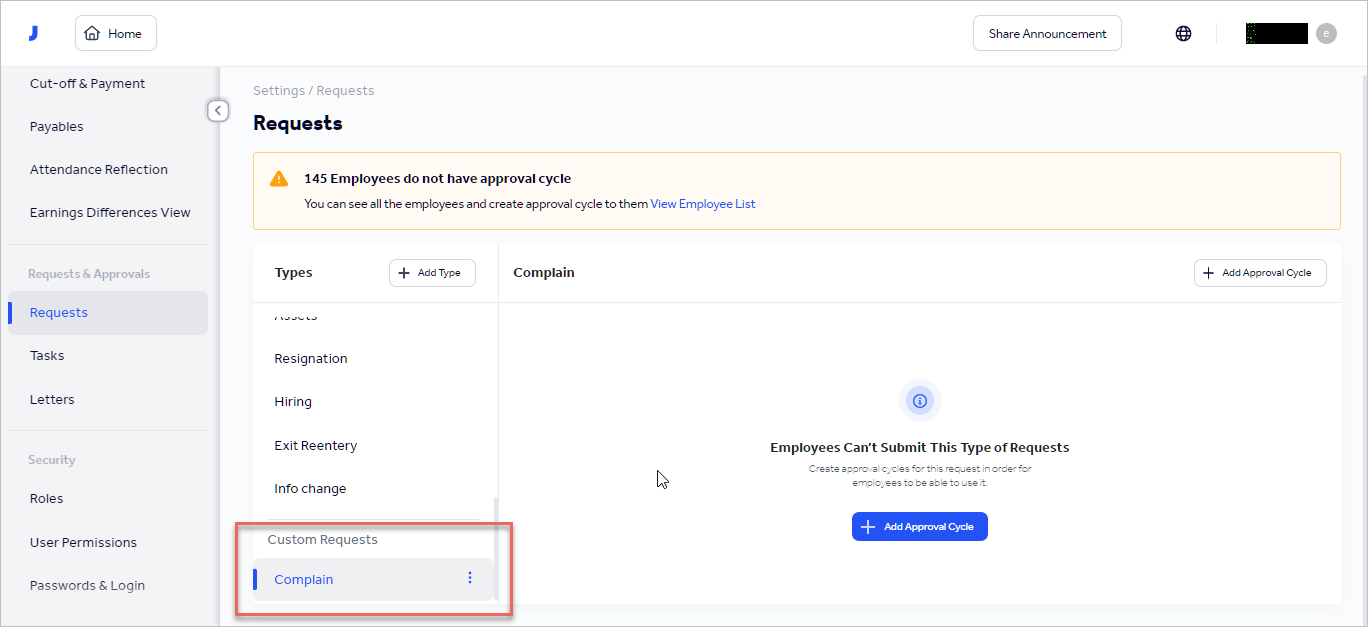Click the warning triangle icon in alert banner
1368x627 pixels.
(279, 178)
